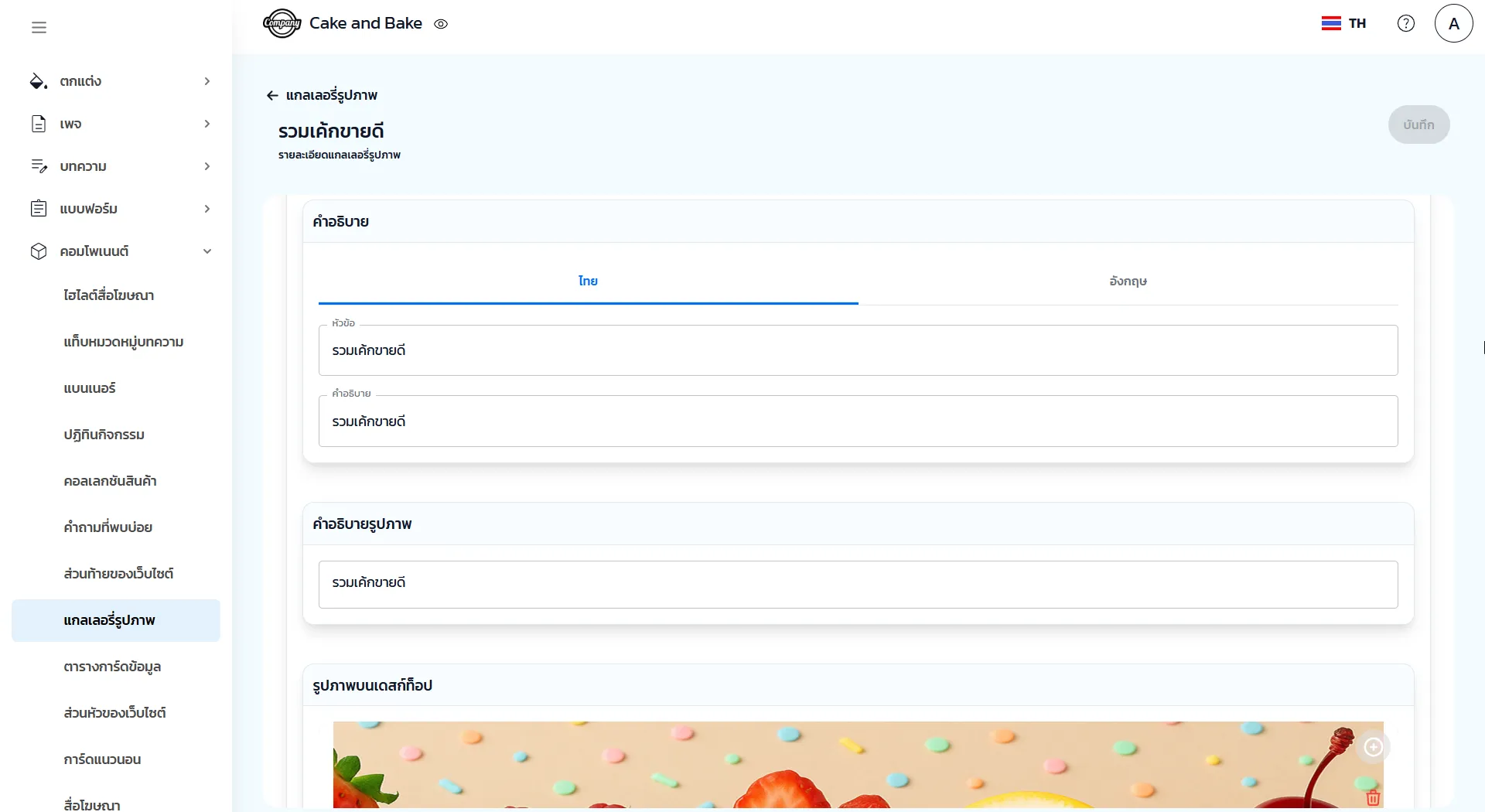Click the add image plus icon
The height and width of the screenshot is (812, 1485).
pos(1373,747)
